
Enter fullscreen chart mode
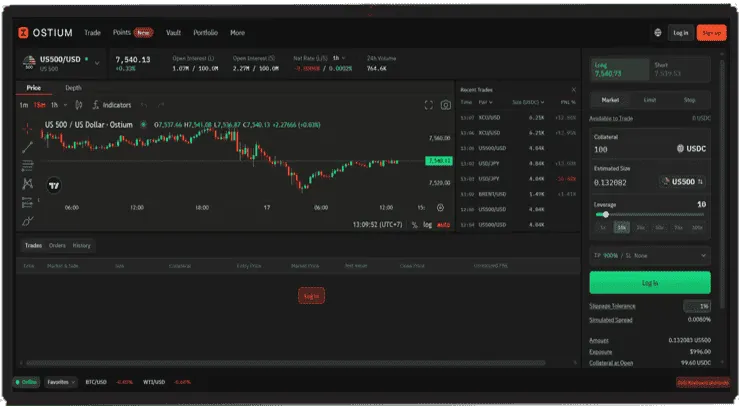tap(429, 105)
